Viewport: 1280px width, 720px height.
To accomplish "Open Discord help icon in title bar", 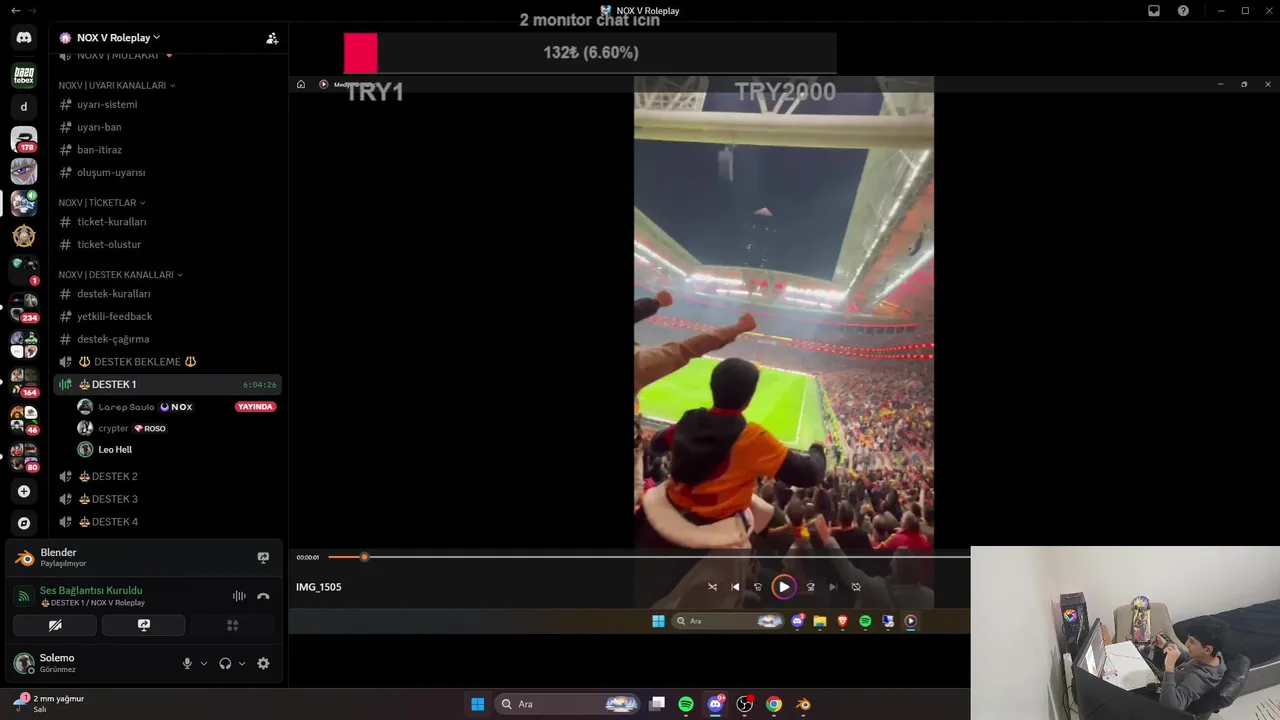I will [x=1183, y=10].
